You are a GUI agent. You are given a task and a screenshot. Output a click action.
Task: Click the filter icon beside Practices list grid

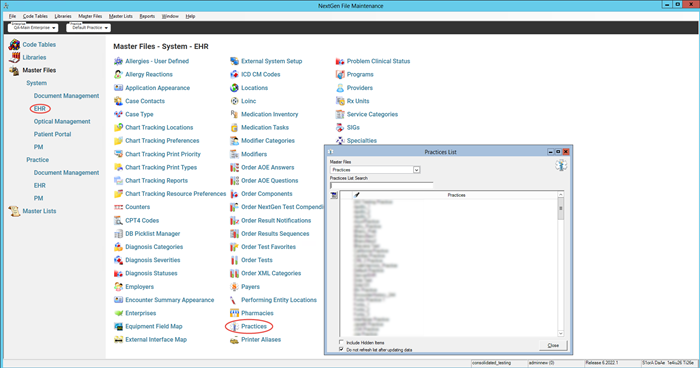click(x=334, y=195)
